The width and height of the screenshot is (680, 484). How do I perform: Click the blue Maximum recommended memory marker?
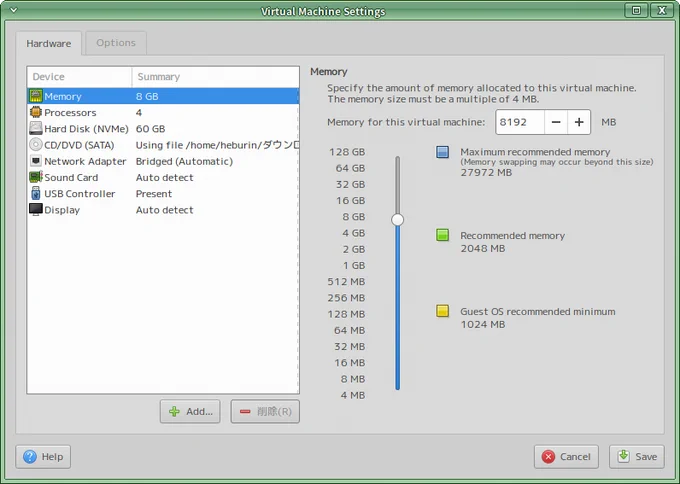(x=442, y=152)
